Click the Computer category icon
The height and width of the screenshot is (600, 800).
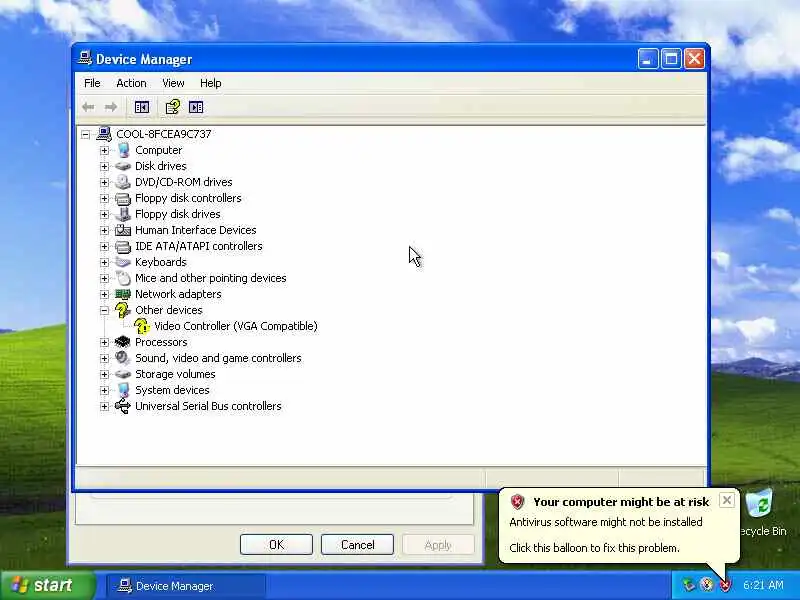pyautogui.click(x=123, y=150)
